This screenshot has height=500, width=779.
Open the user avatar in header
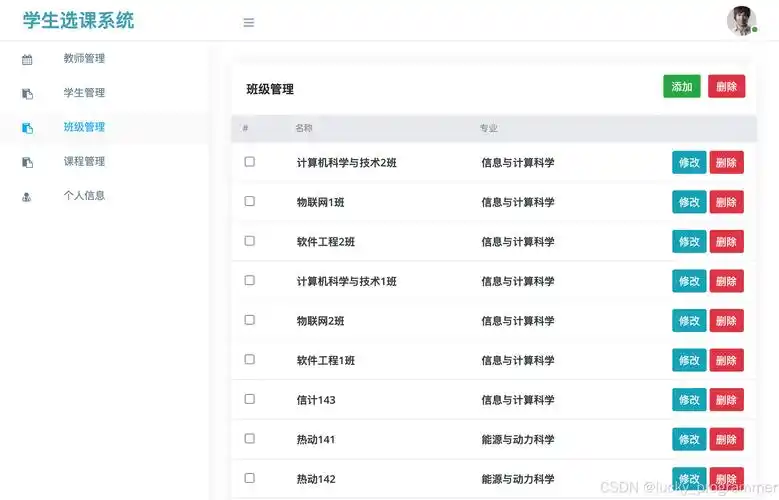[x=742, y=21]
